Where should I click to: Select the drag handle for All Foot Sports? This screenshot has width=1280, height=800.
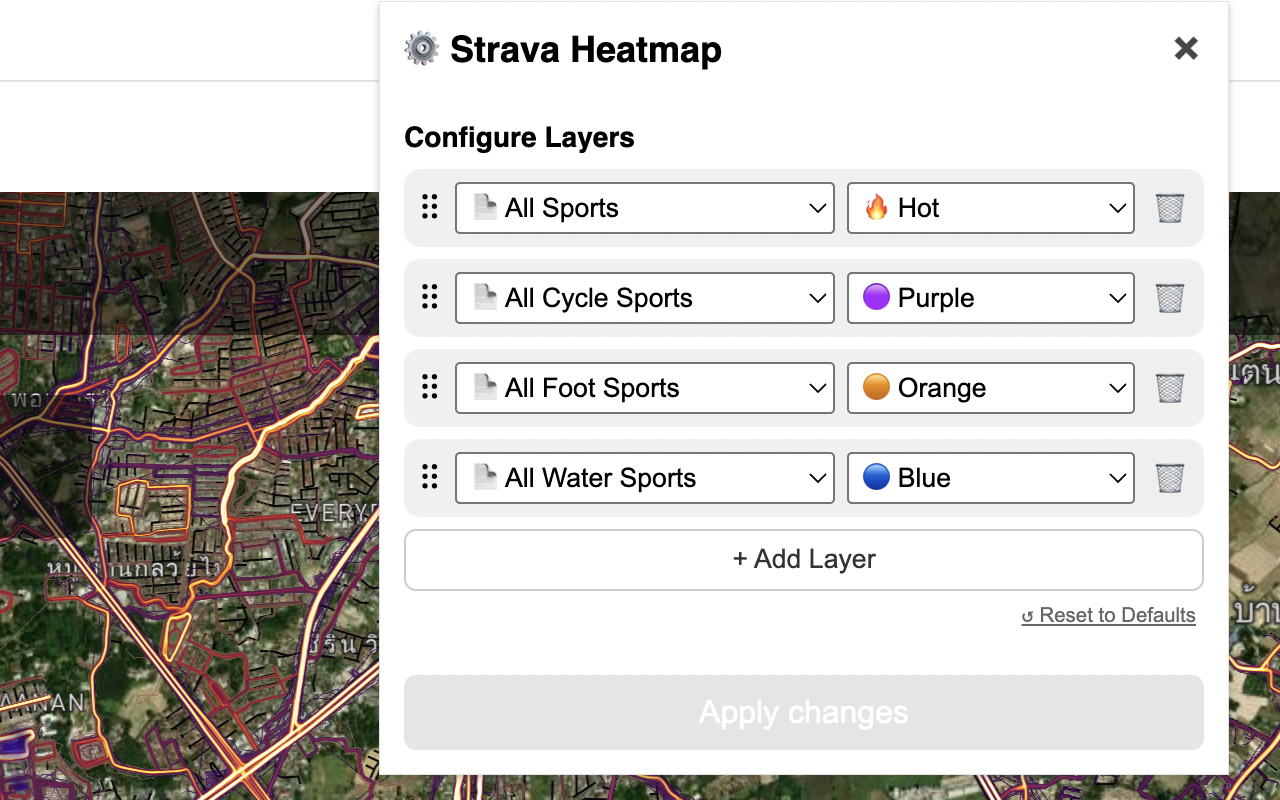coord(430,387)
